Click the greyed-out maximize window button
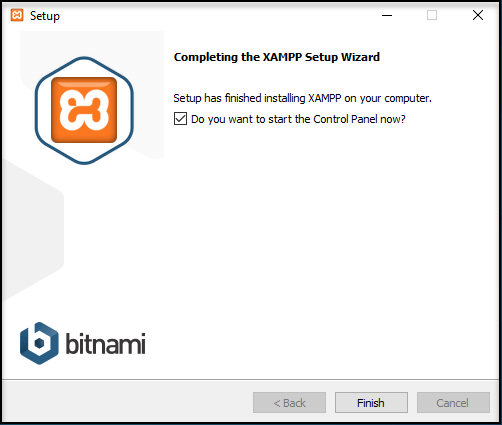 pyautogui.click(x=432, y=15)
